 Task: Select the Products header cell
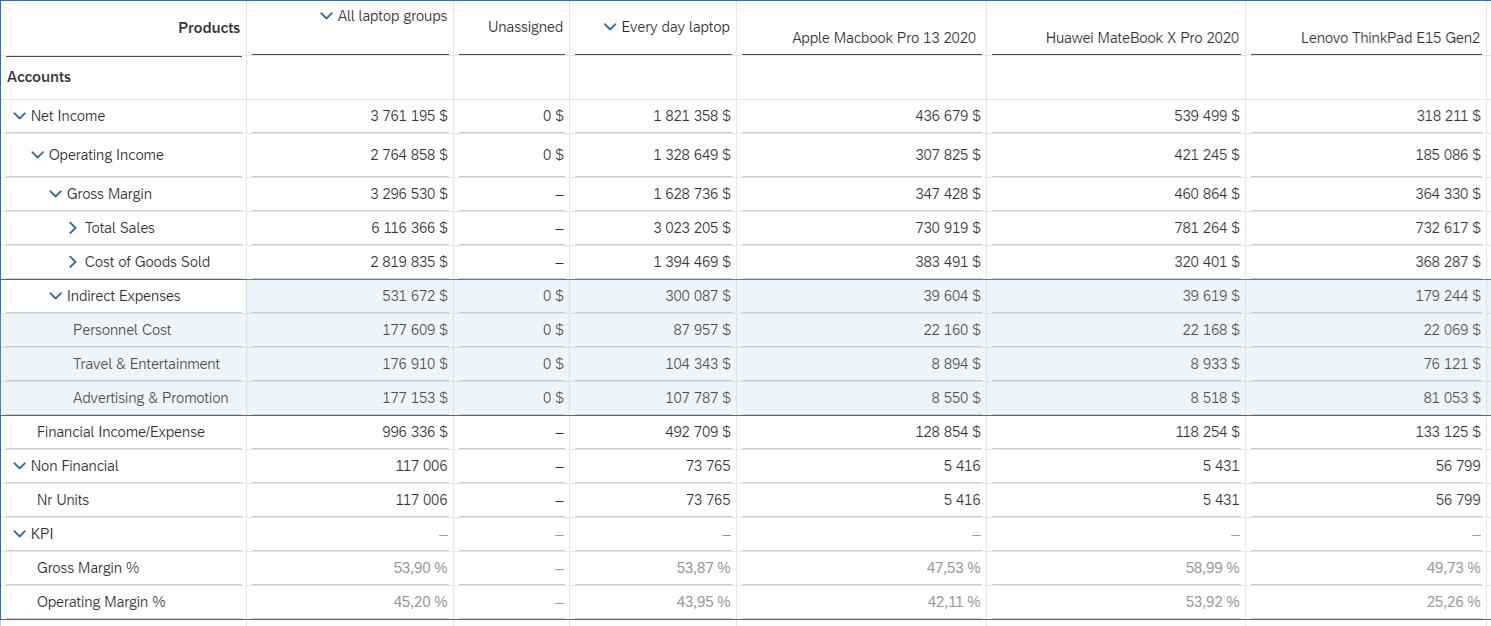[x=209, y=28]
